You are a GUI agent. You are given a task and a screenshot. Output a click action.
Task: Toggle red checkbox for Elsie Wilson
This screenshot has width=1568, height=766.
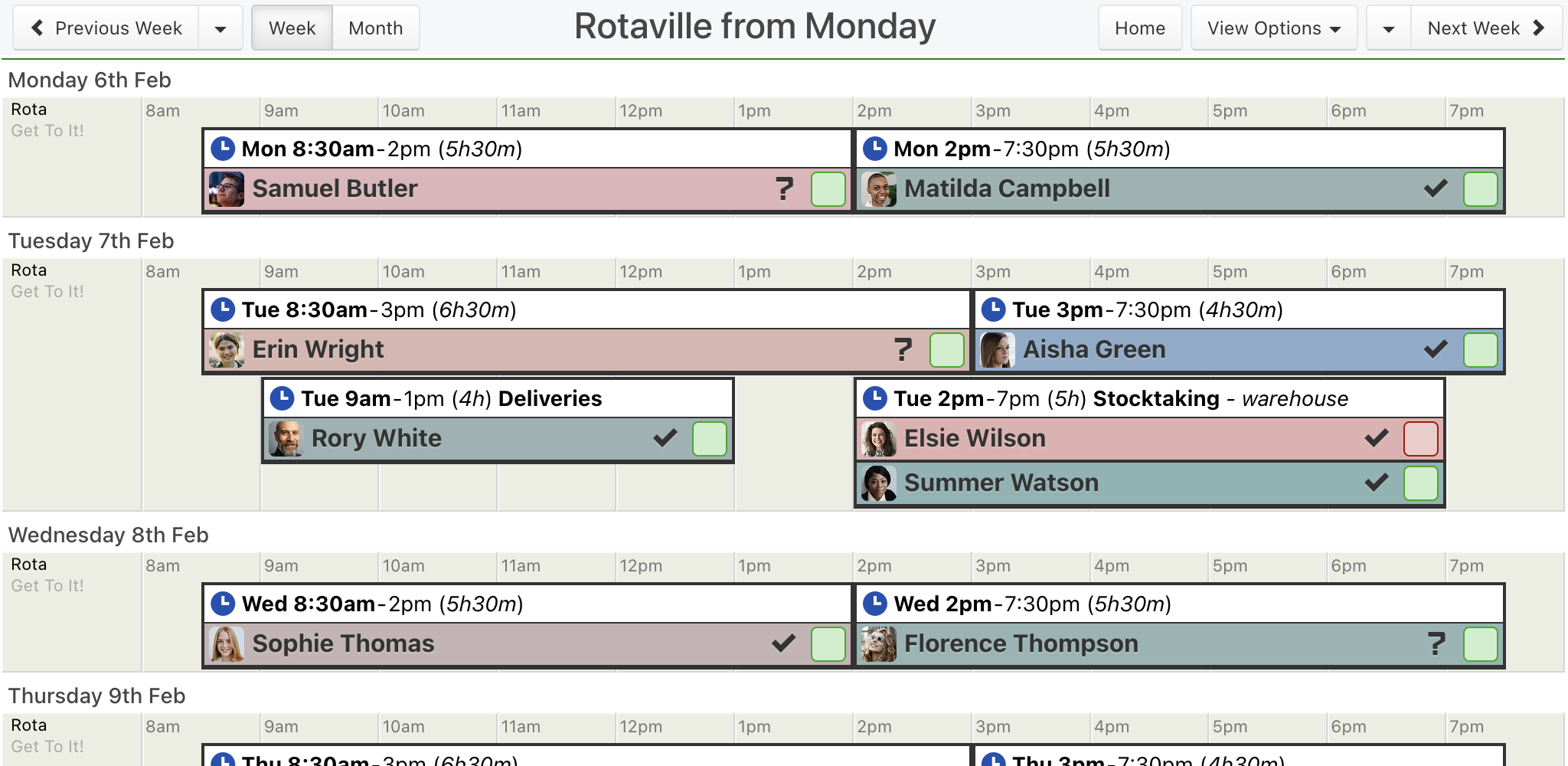1420,439
